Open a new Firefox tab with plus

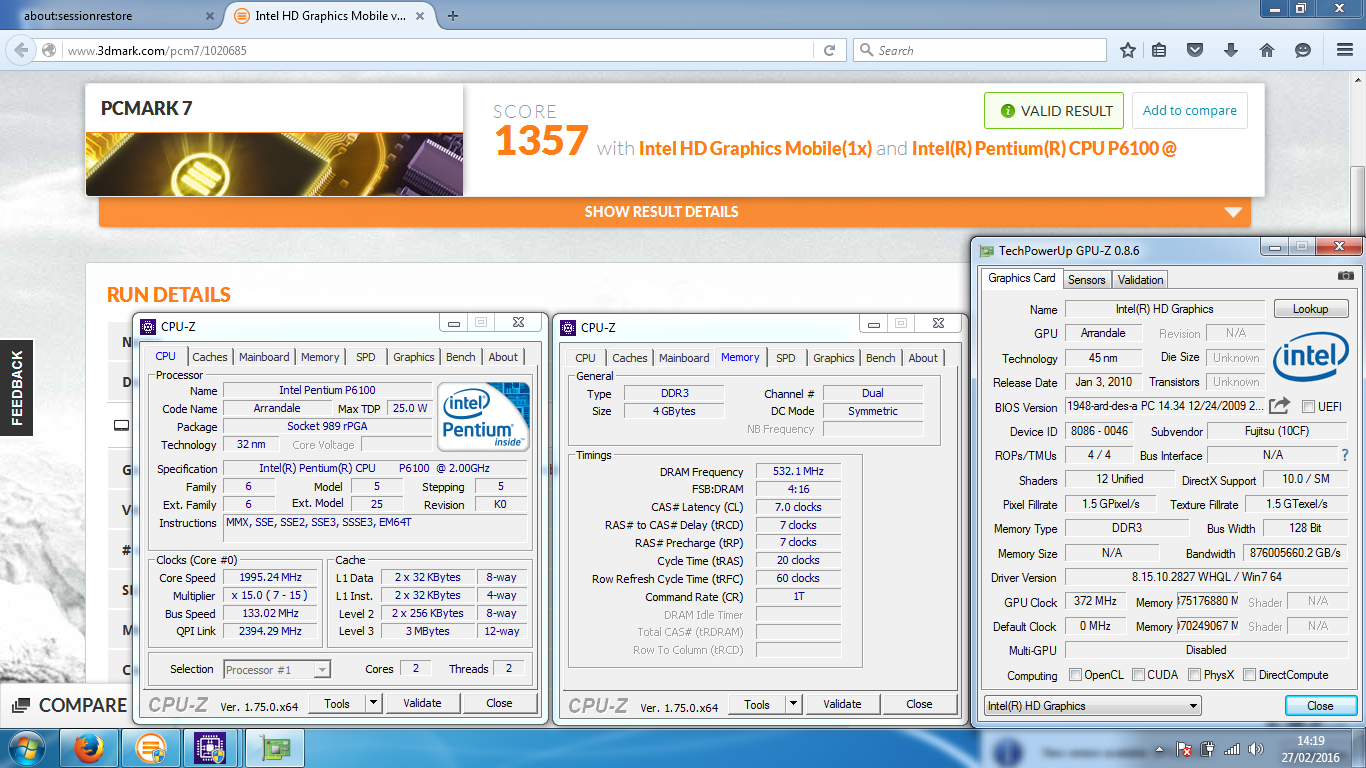(x=453, y=16)
